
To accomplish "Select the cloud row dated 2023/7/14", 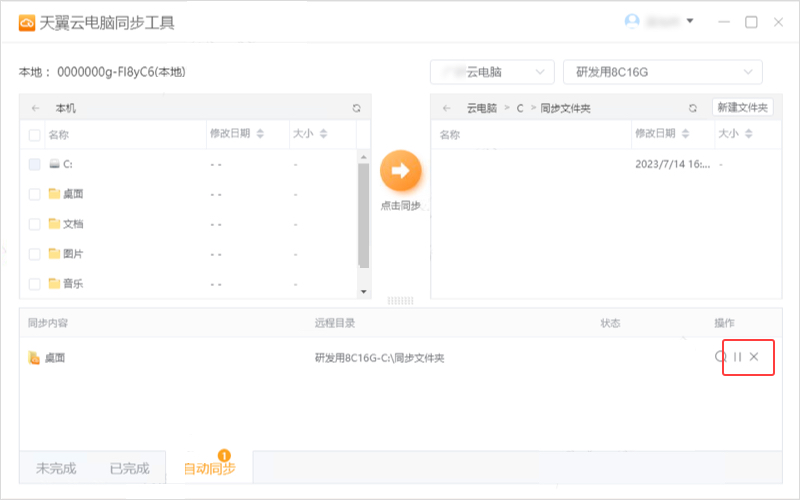I will point(606,164).
